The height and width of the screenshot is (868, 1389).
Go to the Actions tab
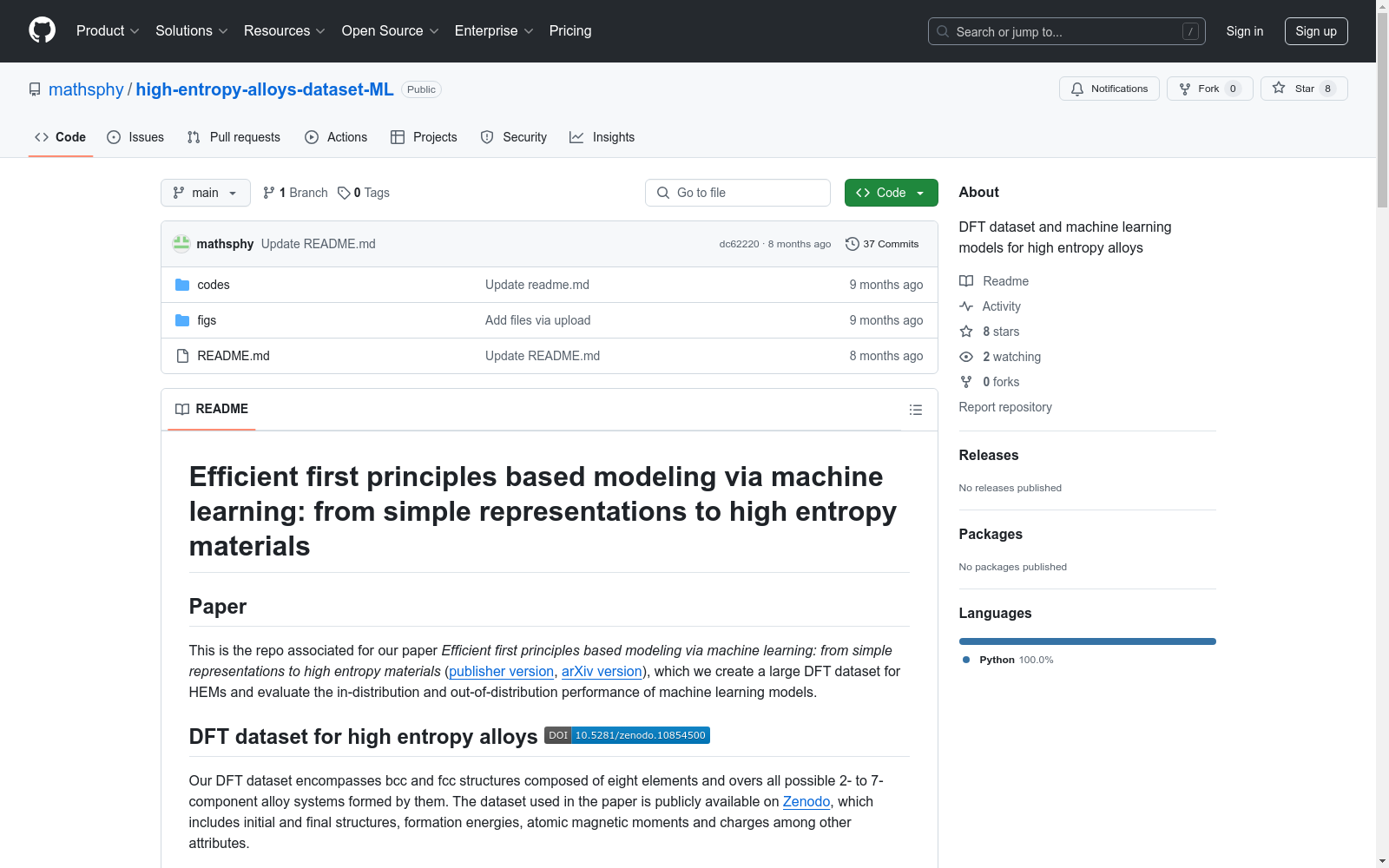pos(336,137)
